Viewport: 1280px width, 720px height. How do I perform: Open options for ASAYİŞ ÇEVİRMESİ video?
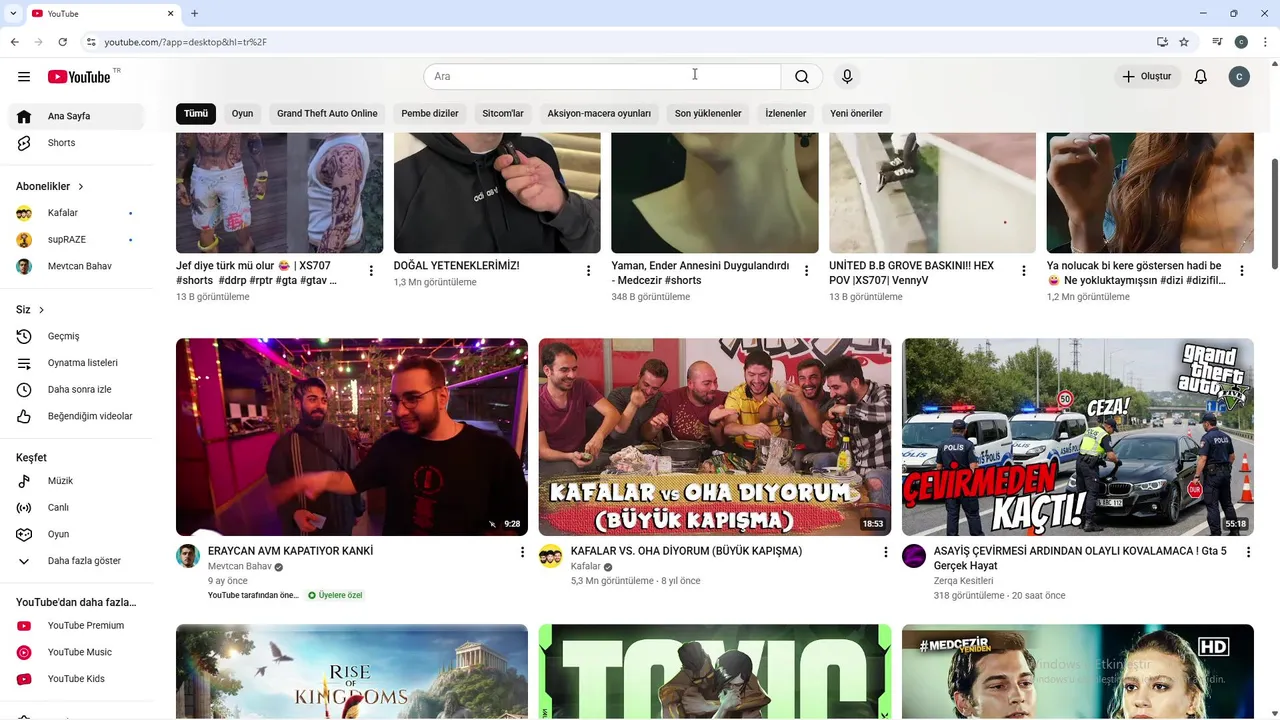coord(1248,552)
